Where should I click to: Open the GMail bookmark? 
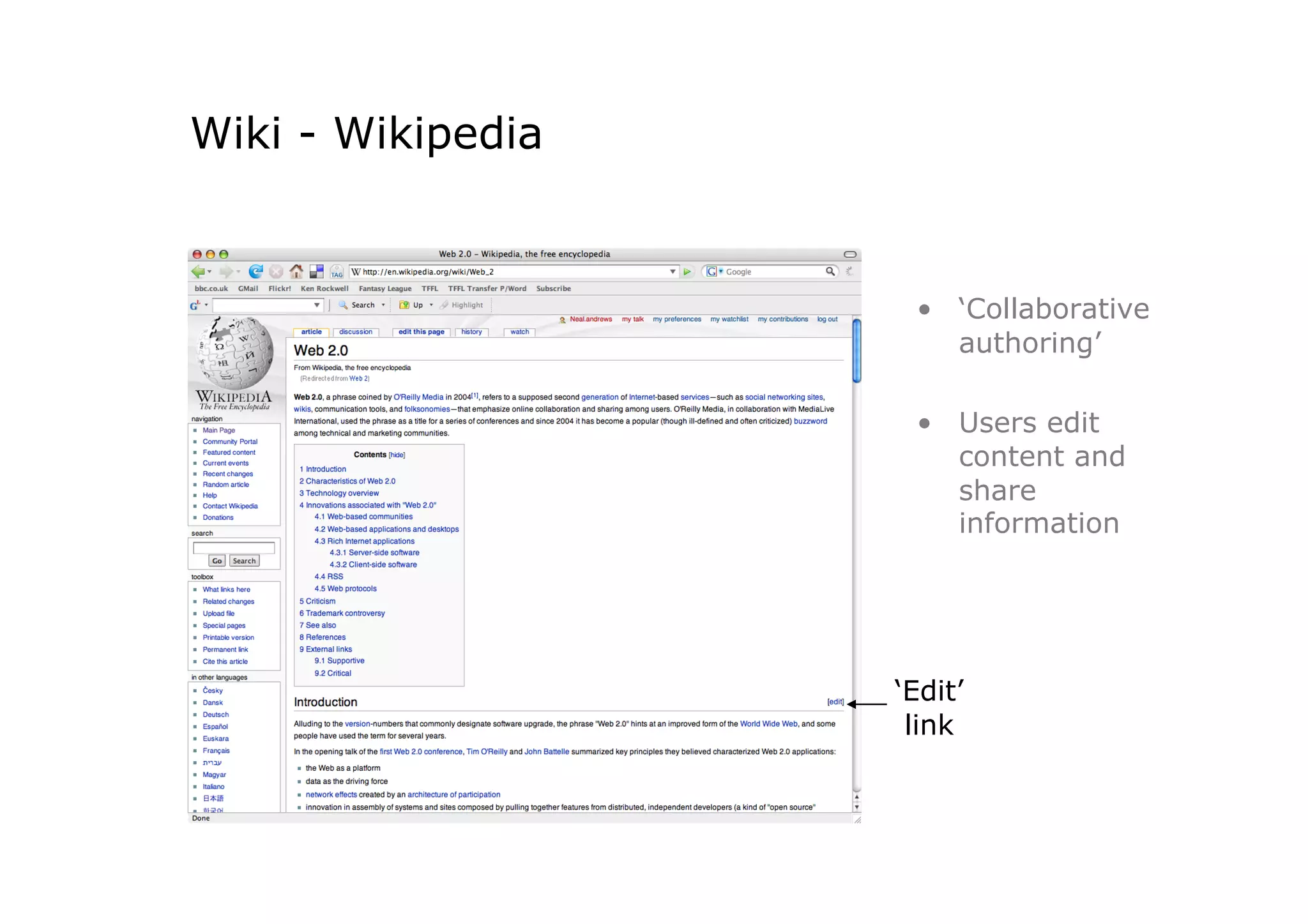pos(248,289)
